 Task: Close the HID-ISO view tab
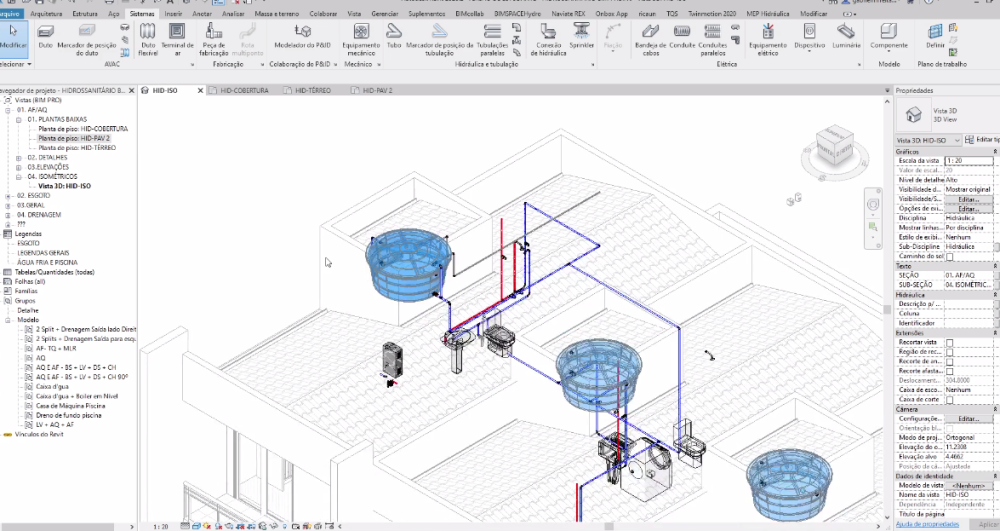(x=200, y=91)
